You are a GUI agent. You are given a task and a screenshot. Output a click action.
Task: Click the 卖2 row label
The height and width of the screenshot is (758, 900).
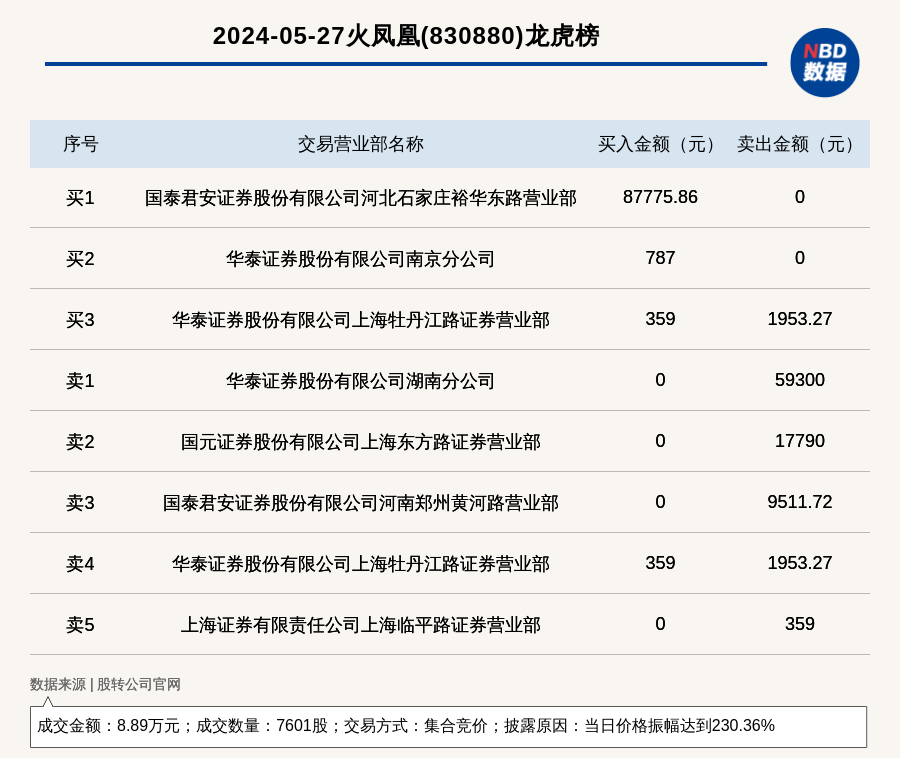(x=80, y=442)
